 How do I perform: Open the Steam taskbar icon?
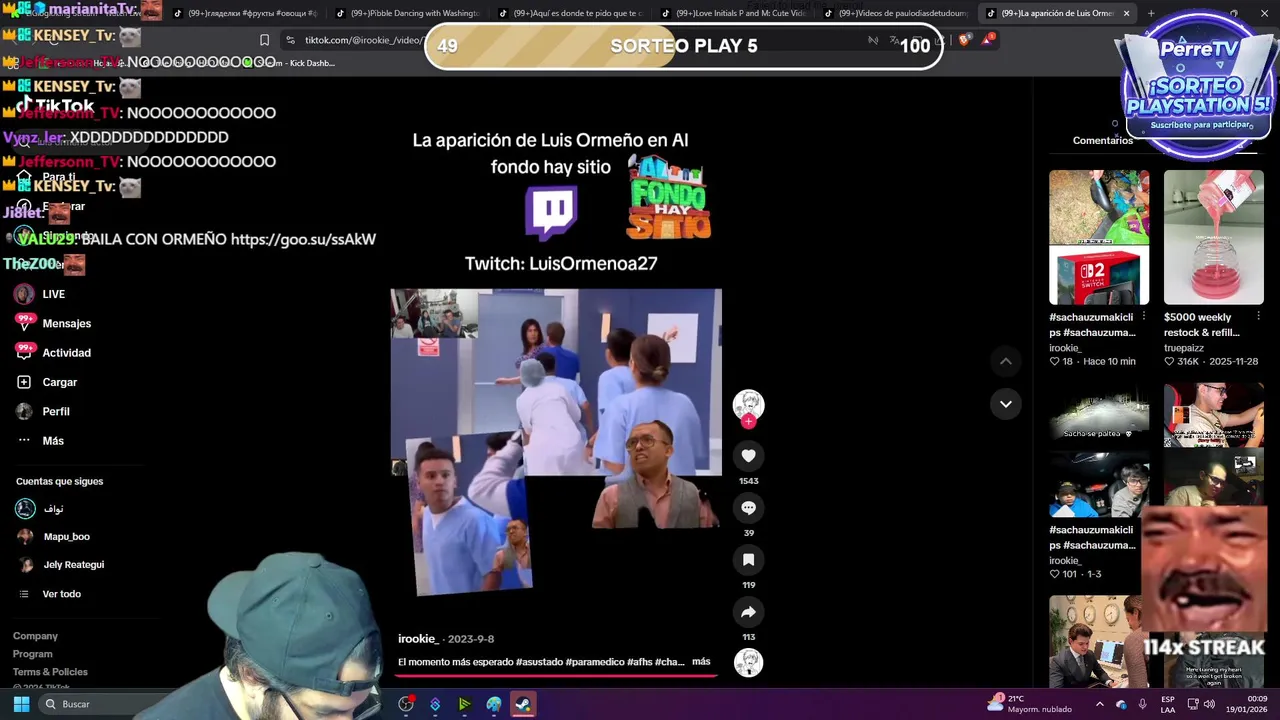coord(523,704)
